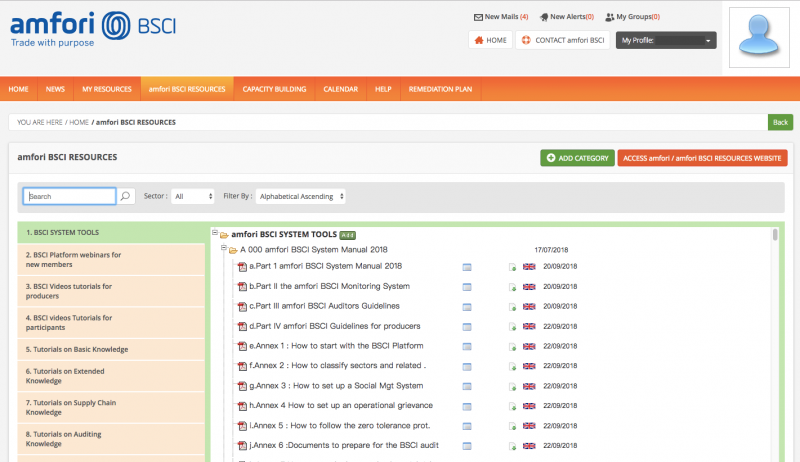Open PDF icon for Part 1 System Manual

tap(241, 266)
